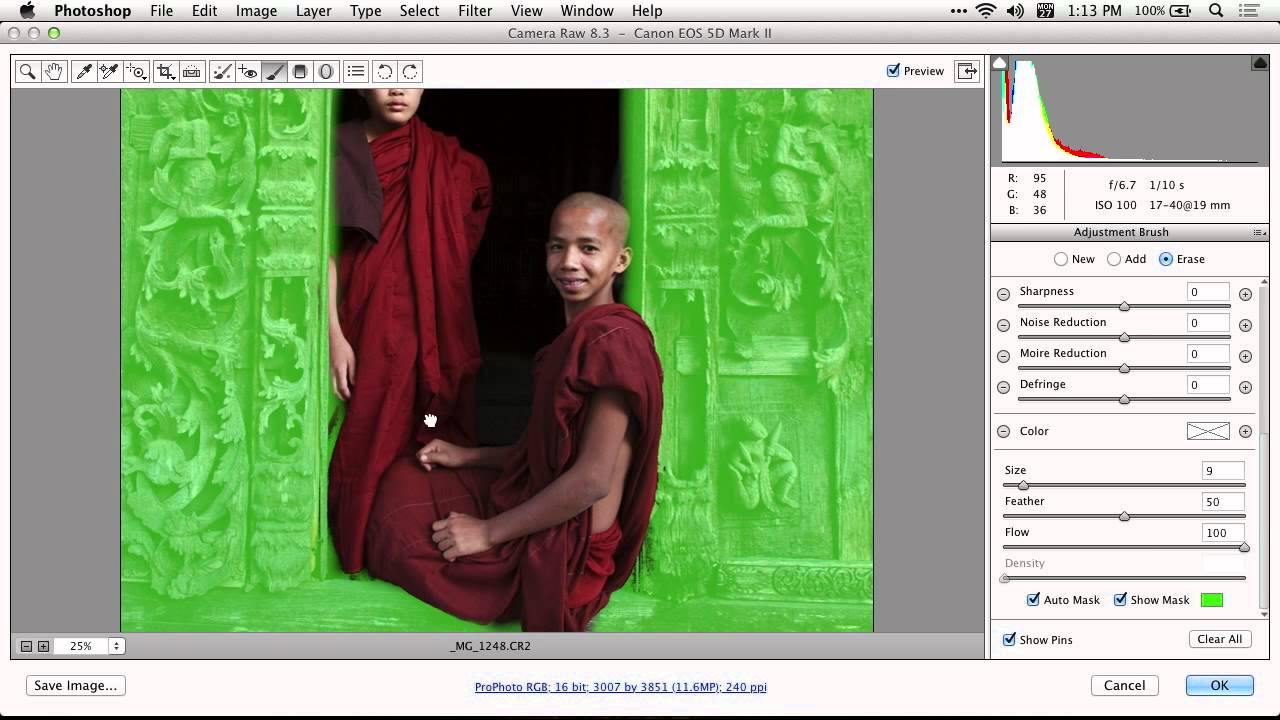Screen dimensions: 1280x720
Task: Click the Feather value input field
Action: point(1223,502)
